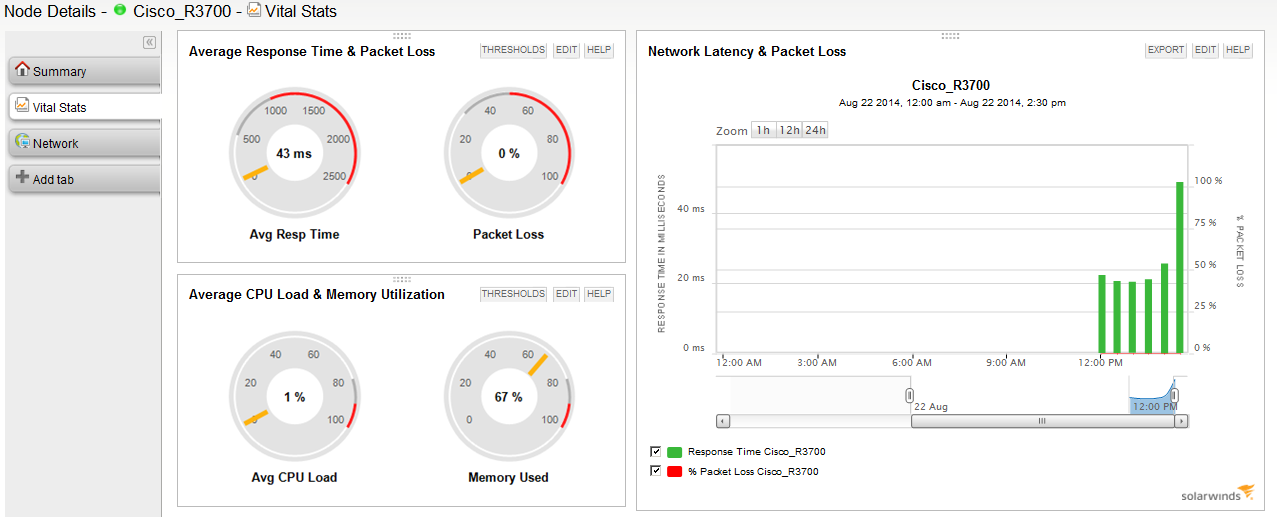This screenshot has width=1277, height=517.
Task: Click the Summary tab home icon
Action: (x=22, y=70)
